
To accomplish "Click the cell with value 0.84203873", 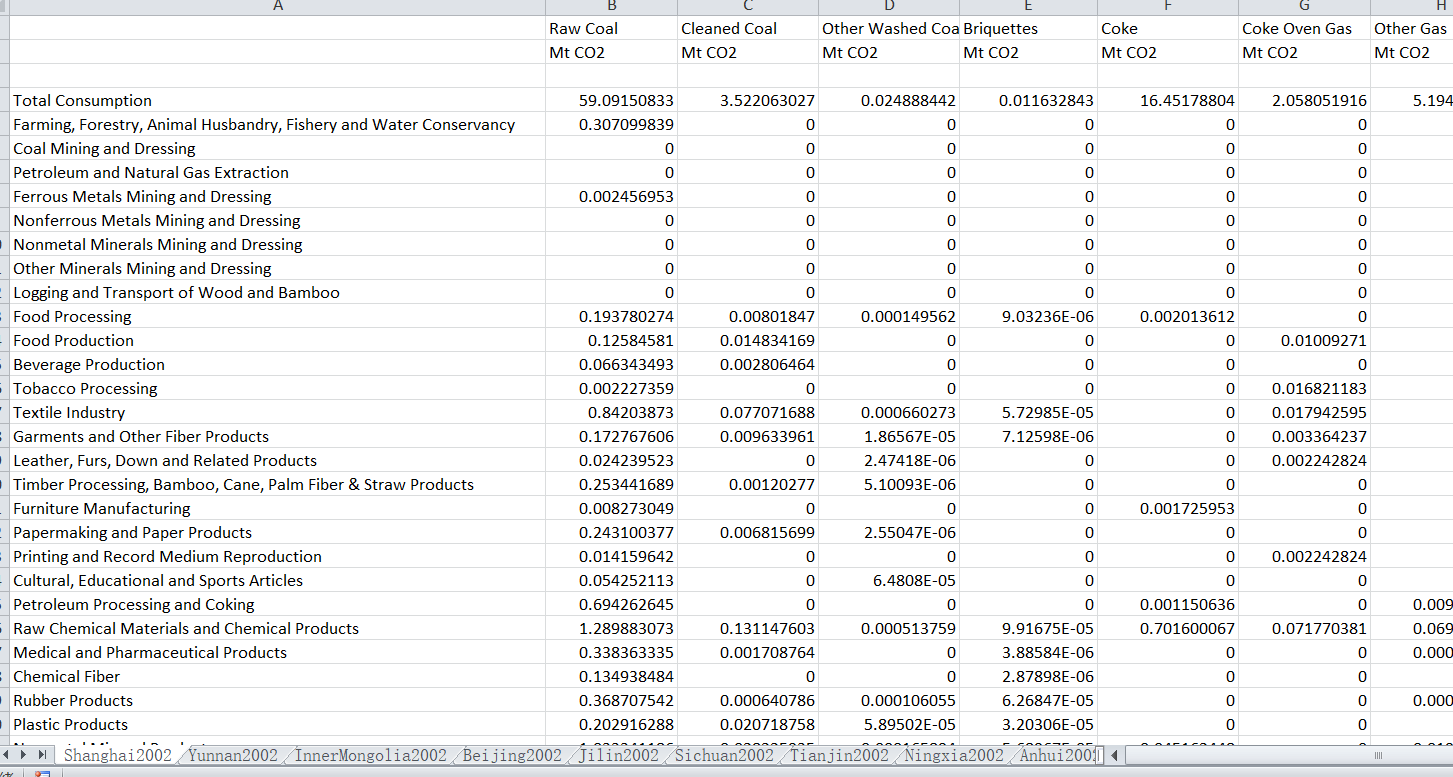I will [612, 412].
